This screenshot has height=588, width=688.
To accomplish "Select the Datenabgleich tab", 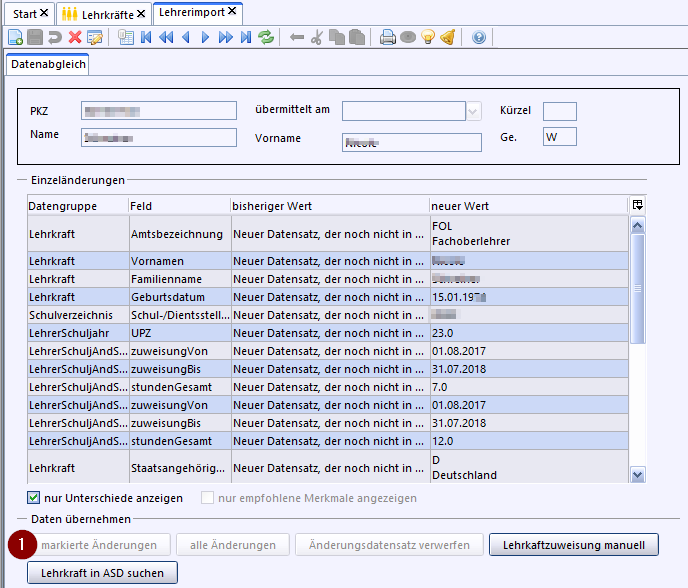I will (48, 65).
